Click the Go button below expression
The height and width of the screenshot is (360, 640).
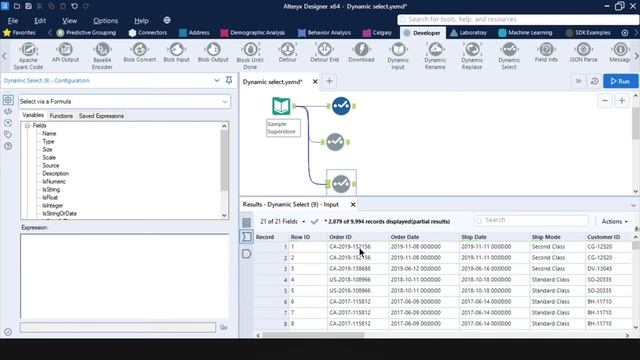click(x=224, y=327)
